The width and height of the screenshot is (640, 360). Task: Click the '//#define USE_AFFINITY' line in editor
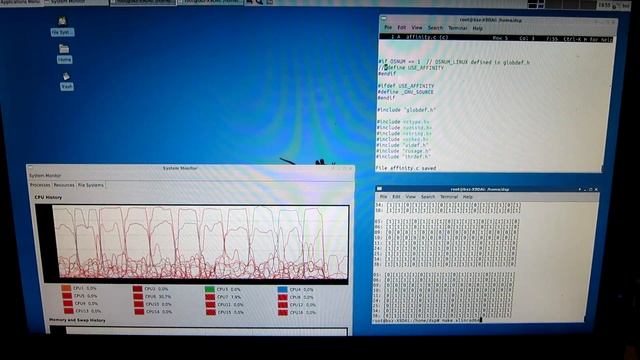[x=411, y=68]
